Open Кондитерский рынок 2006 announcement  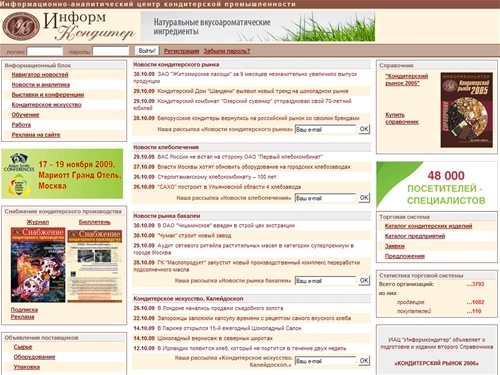tap(436, 363)
